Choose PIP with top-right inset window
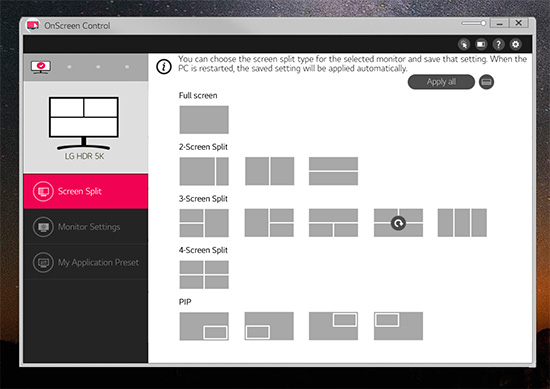550x389 pixels. click(x=333, y=326)
